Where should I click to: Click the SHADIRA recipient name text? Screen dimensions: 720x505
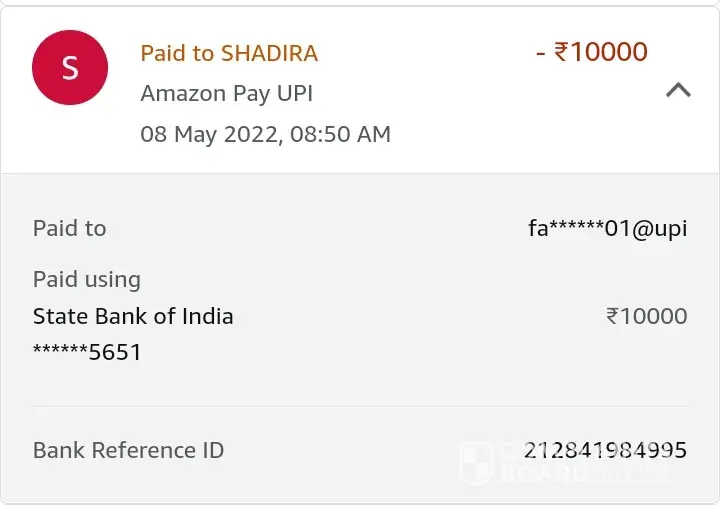tap(269, 53)
